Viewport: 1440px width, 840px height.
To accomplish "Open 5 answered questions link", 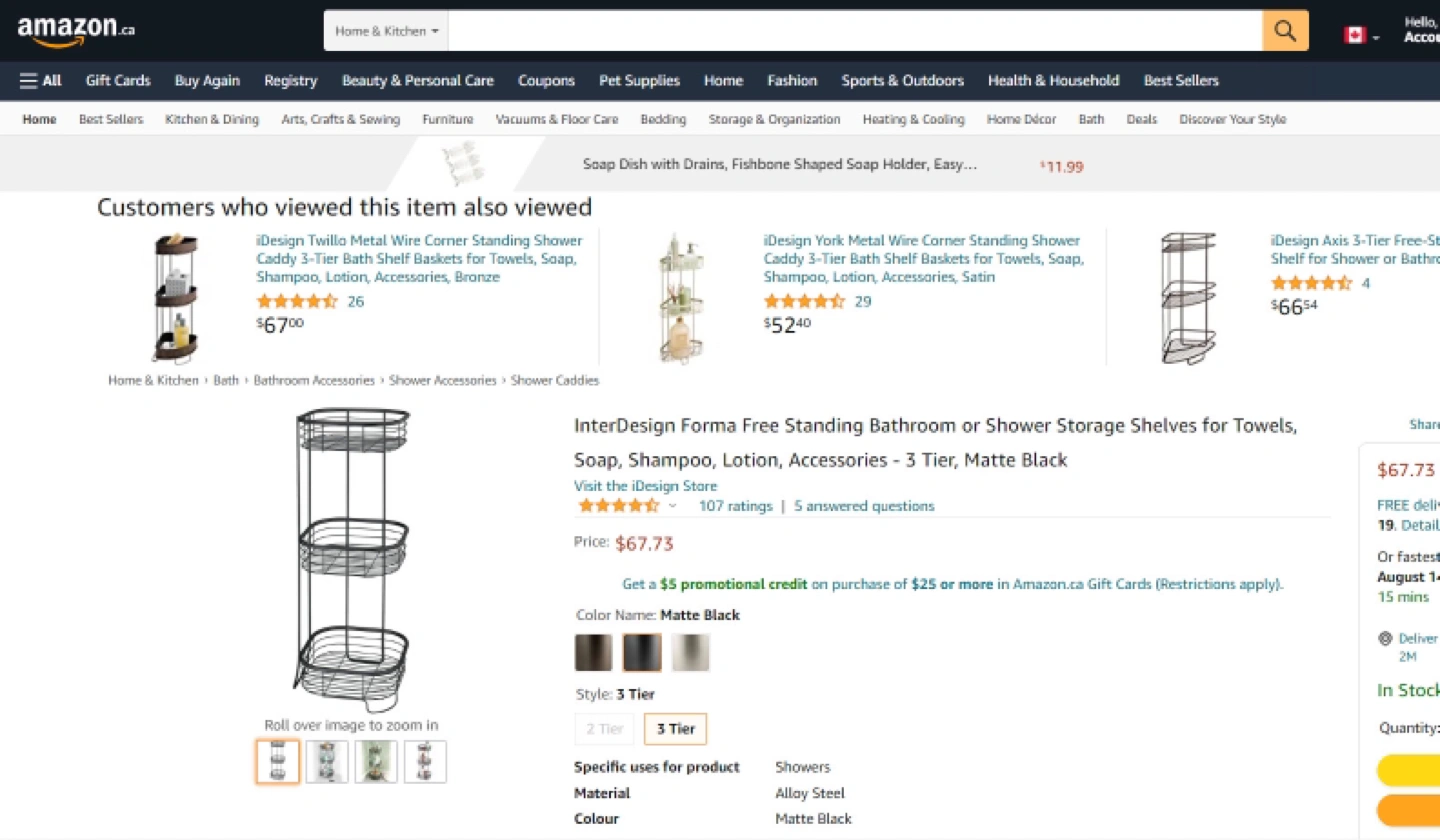I will point(864,506).
